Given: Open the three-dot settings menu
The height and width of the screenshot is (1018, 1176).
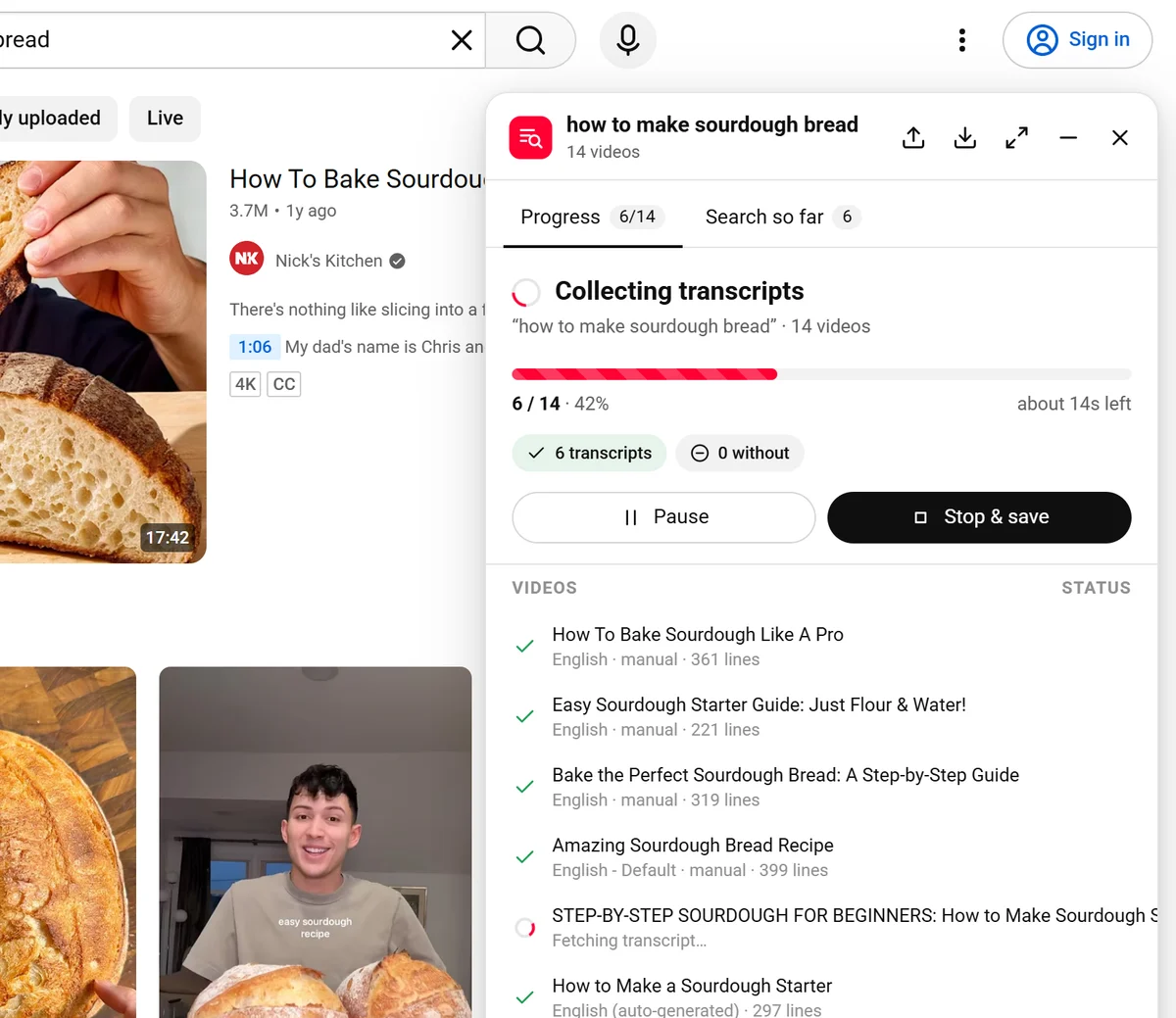Looking at the screenshot, I should click(x=962, y=40).
